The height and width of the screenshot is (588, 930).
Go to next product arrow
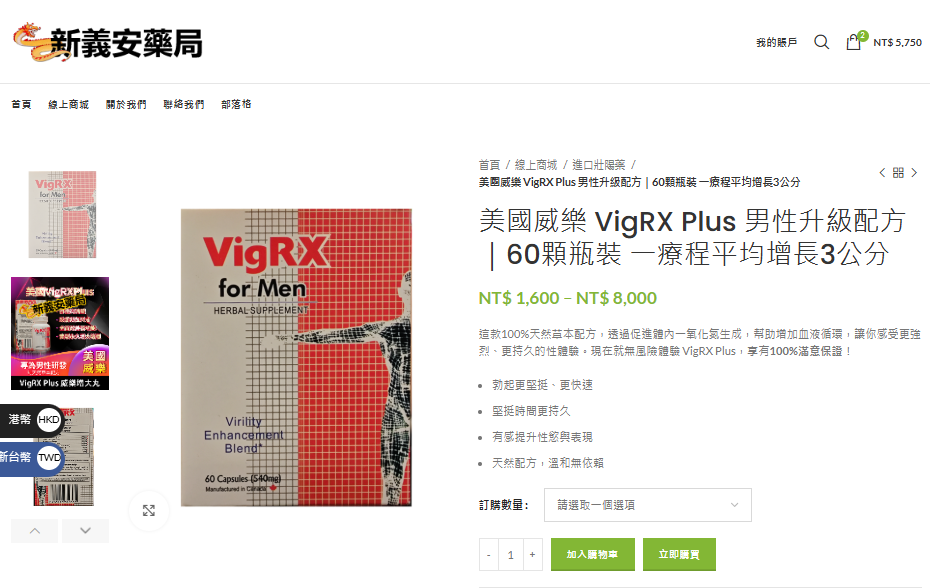(914, 173)
